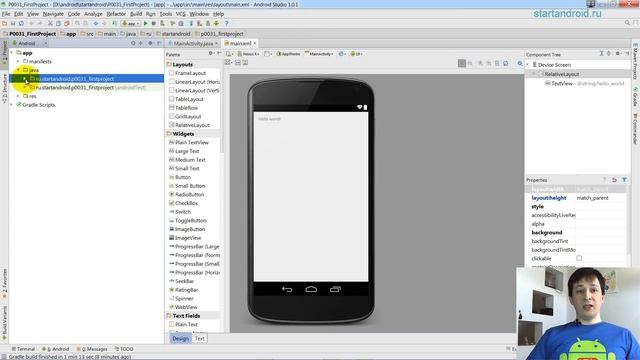The image size is (640, 360).
Task: Toggle the Structure tool window side tab
Action: (x=5, y=88)
